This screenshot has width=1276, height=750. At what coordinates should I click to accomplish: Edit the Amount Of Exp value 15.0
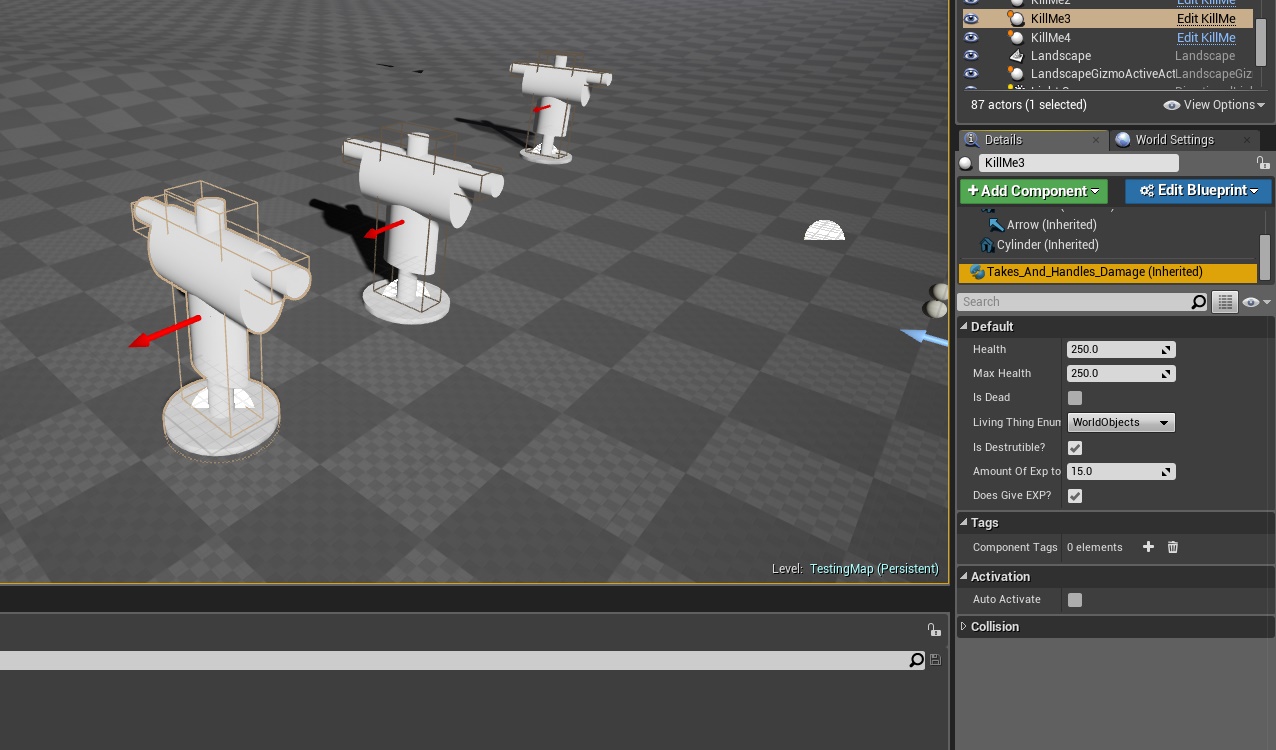1113,472
